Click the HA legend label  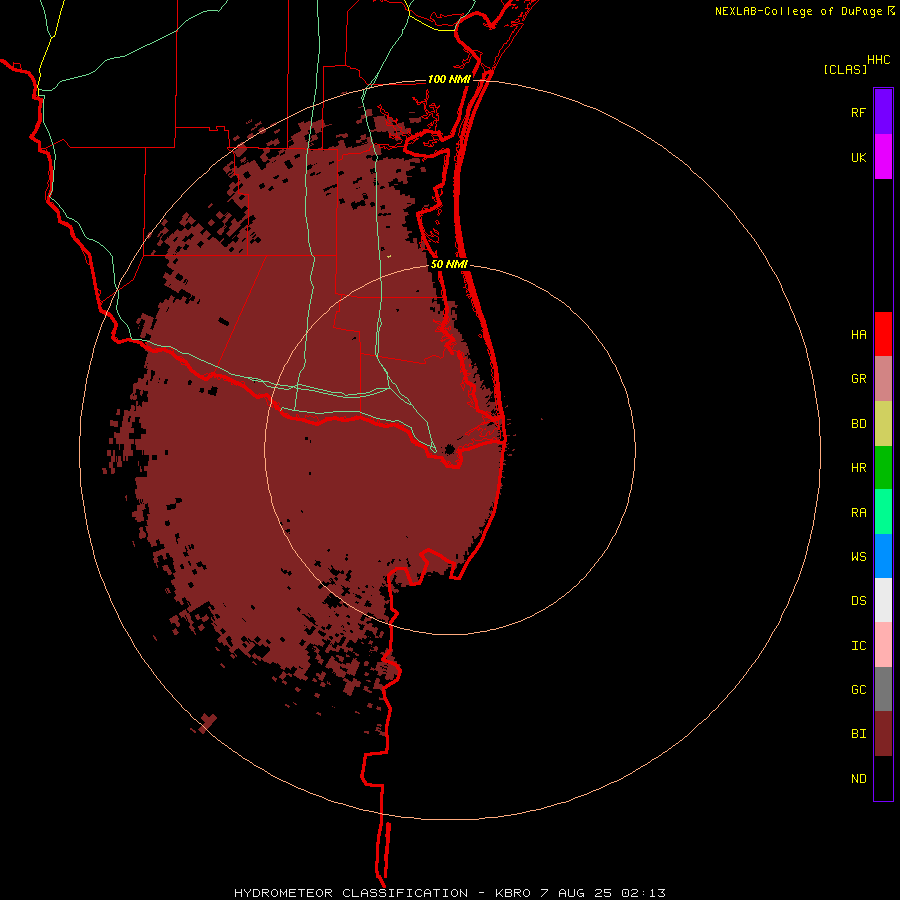click(858, 335)
